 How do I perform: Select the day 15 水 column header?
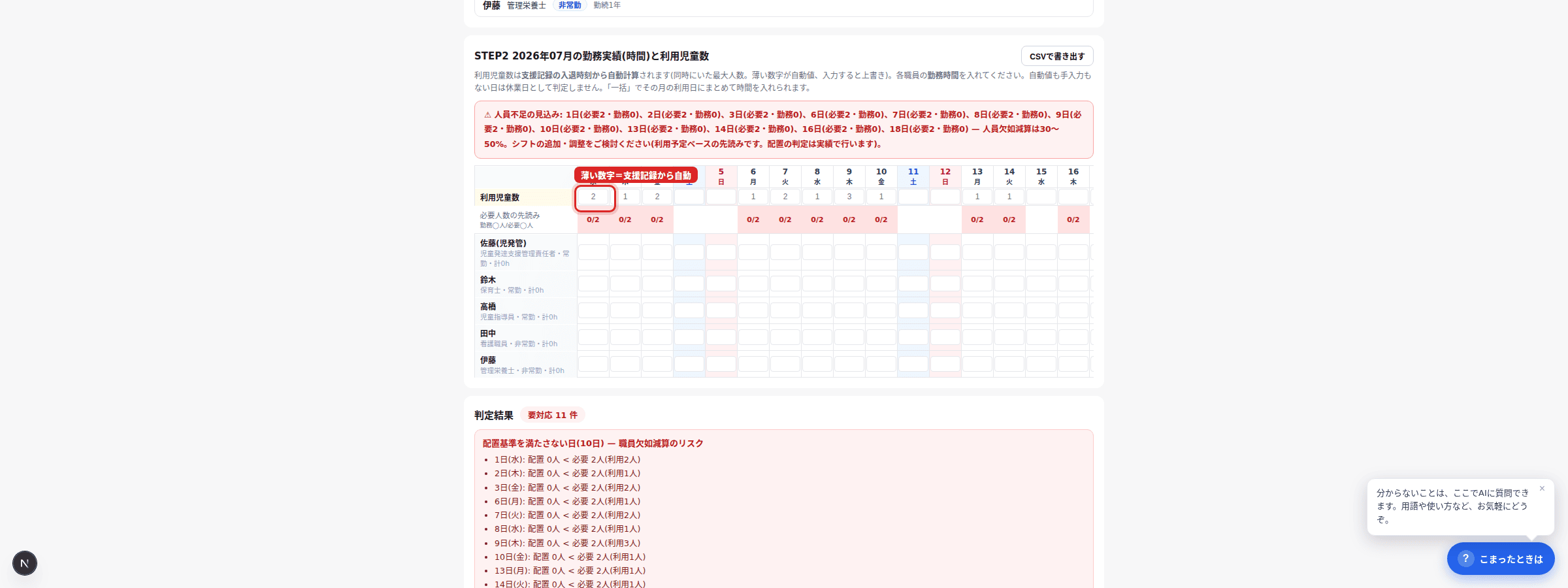[1041, 176]
